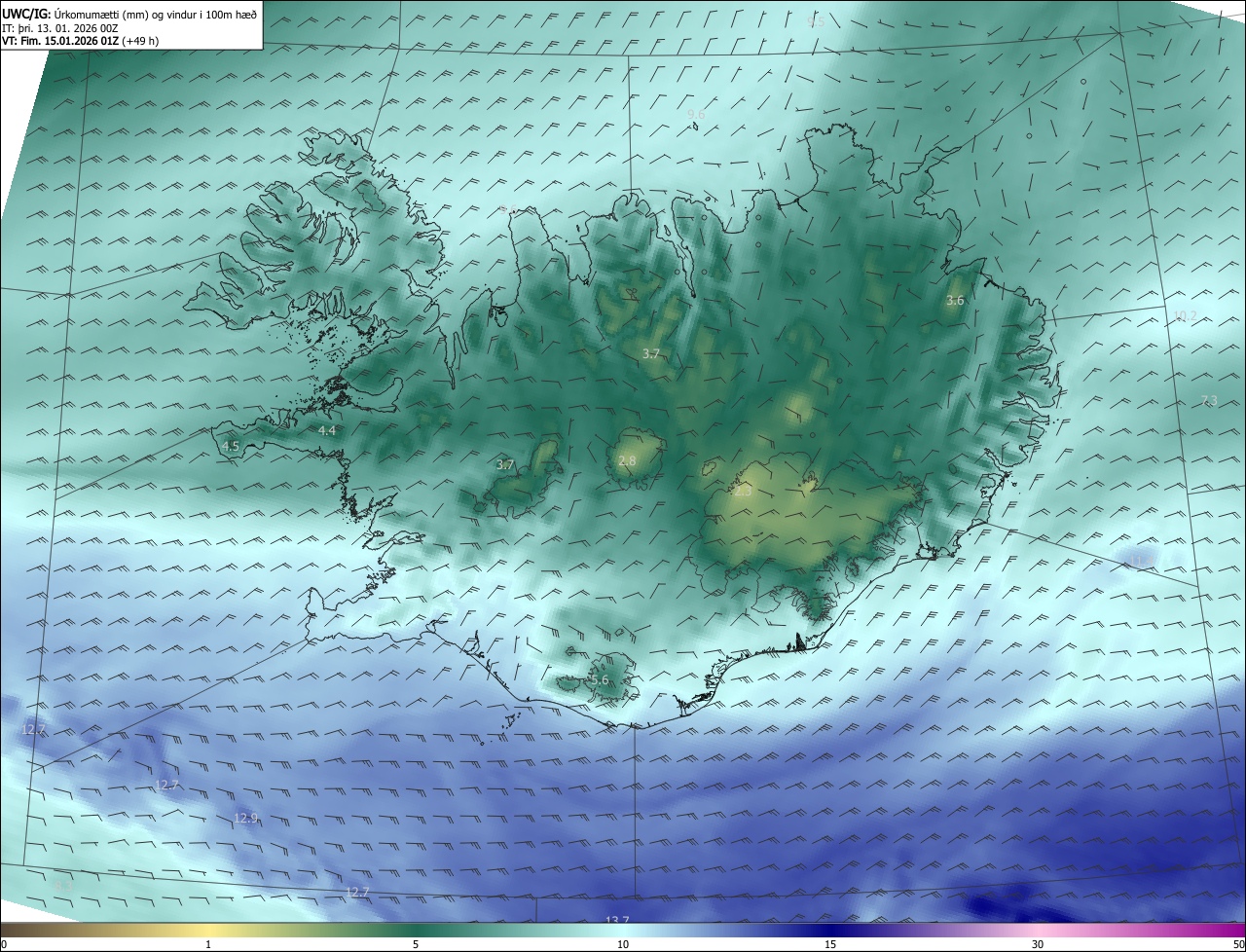Click the 4.5 value label on the map
The width and height of the screenshot is (1246, 952).
tap(231, 446)
